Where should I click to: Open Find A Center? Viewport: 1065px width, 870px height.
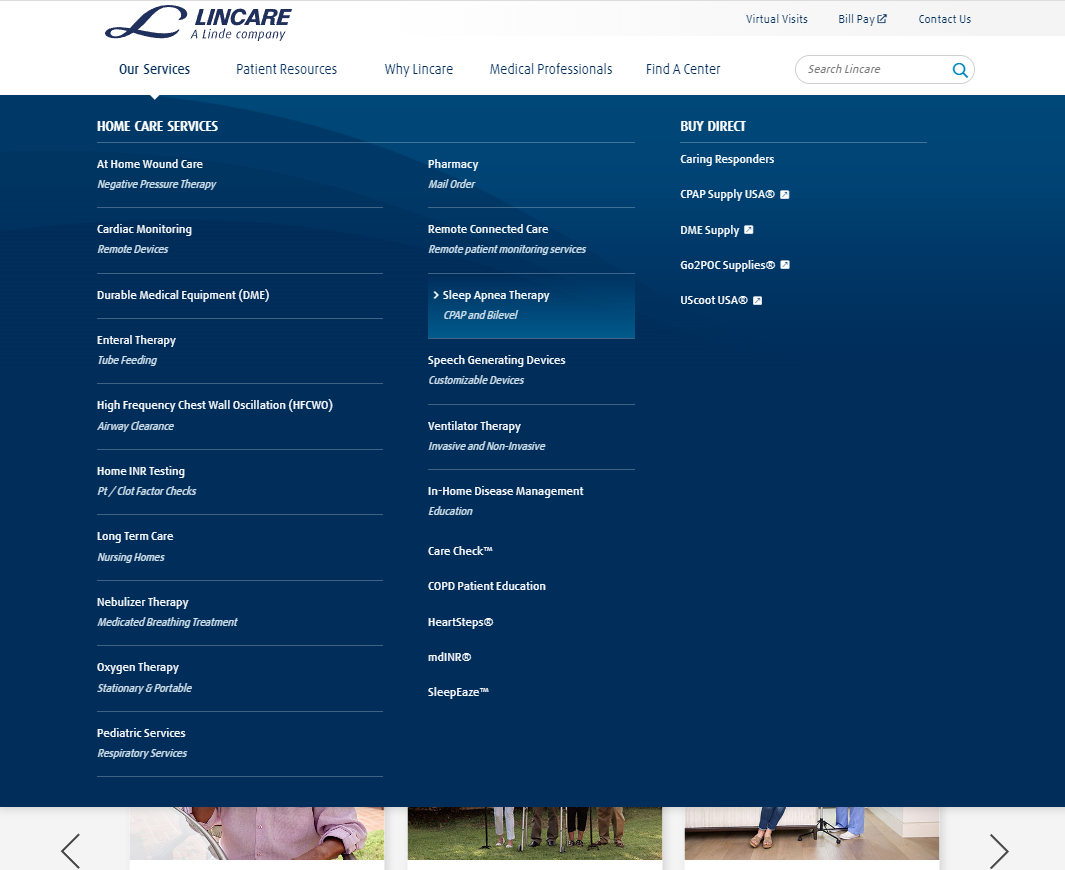[x=683, y=69]
